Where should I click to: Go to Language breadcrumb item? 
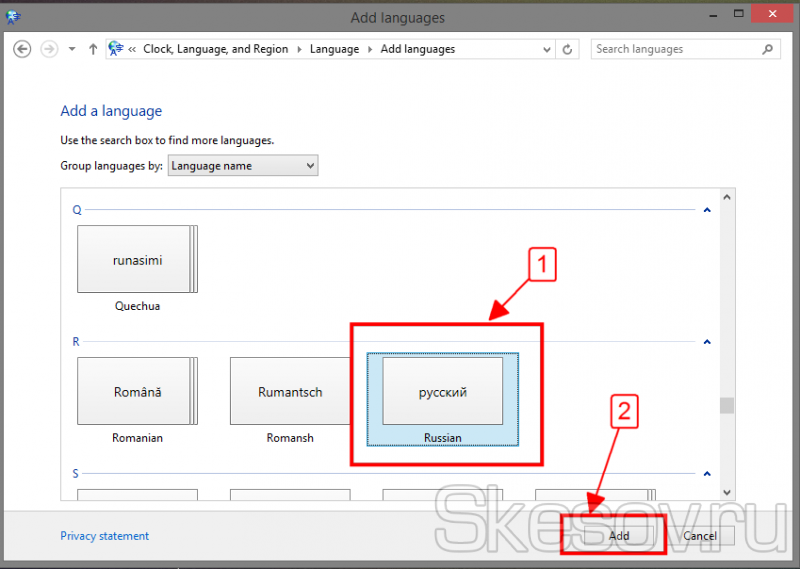[x=334, y=49]
